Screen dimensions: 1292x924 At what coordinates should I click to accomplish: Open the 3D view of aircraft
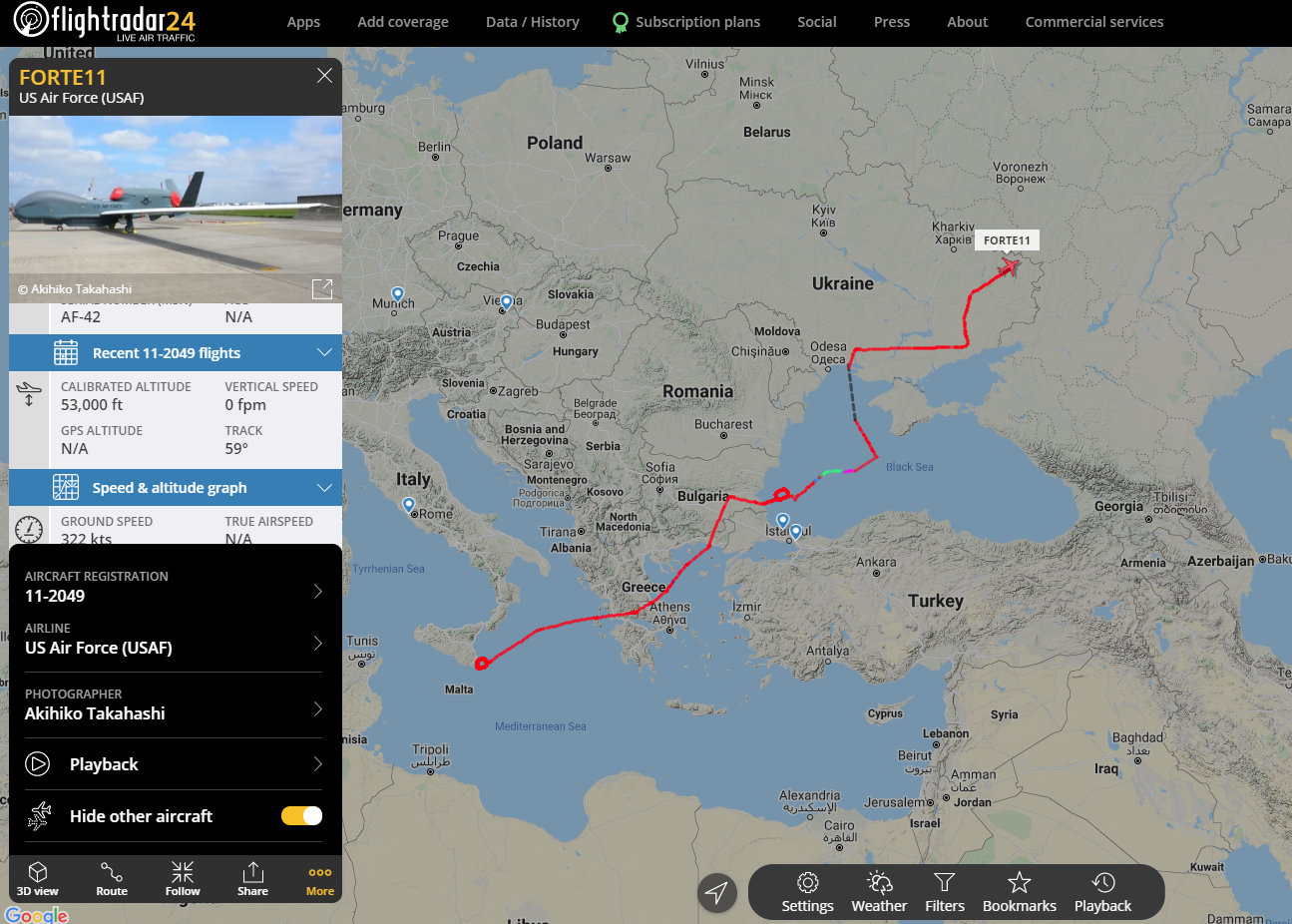[x=38, y=878]
